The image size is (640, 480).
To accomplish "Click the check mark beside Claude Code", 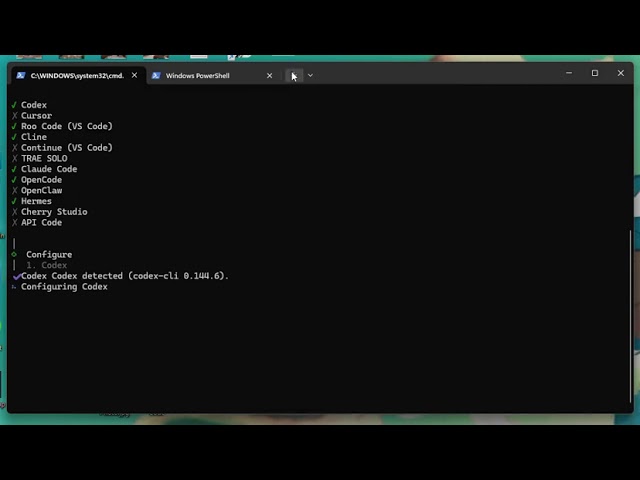I will pos(14,169).
